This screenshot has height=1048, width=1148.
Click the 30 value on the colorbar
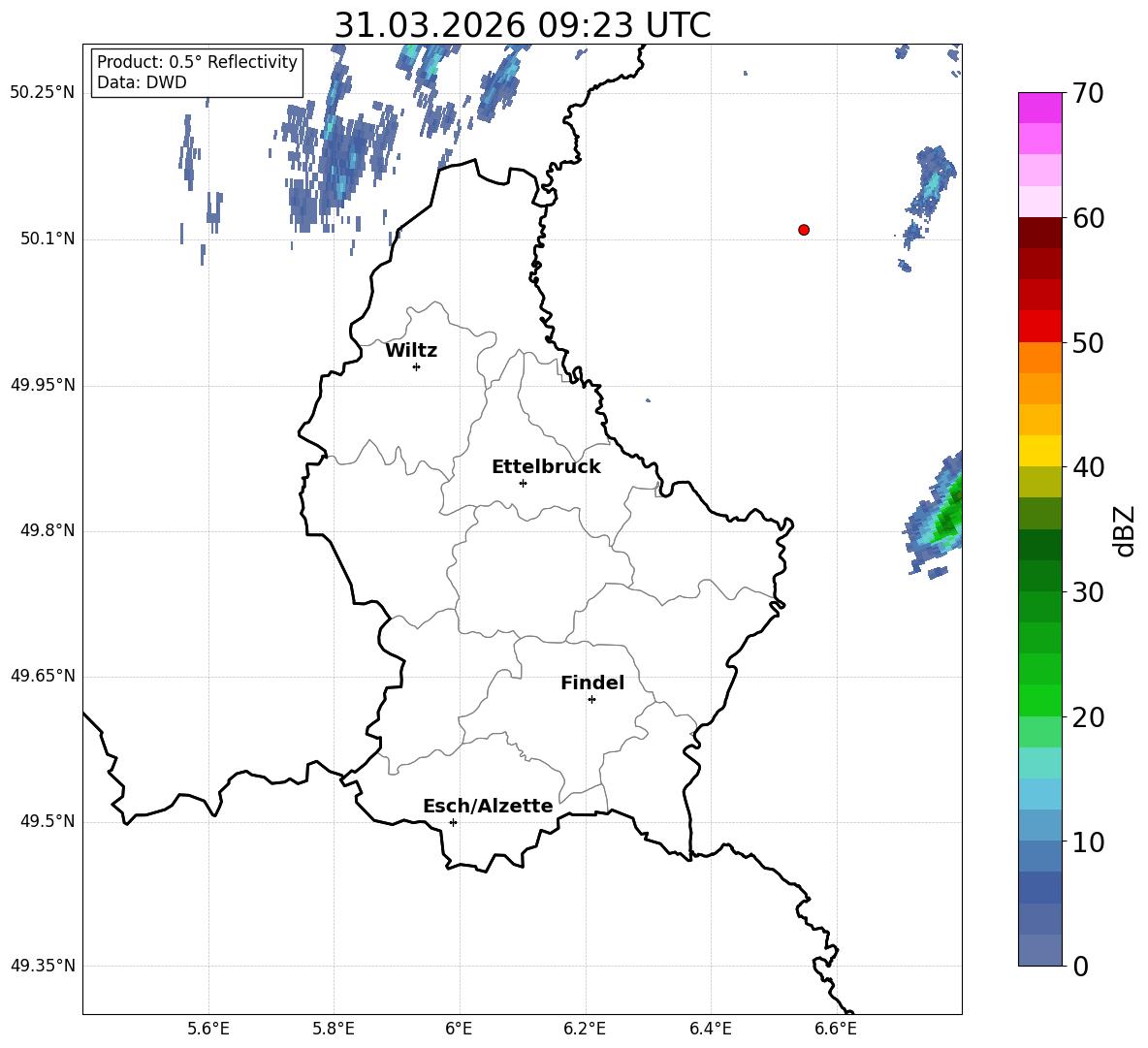(x=1088, y=592)
